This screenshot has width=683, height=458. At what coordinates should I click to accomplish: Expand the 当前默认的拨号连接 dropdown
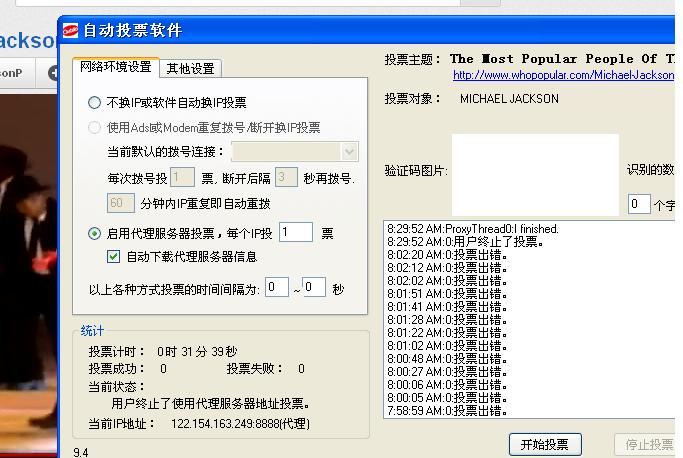349,151
